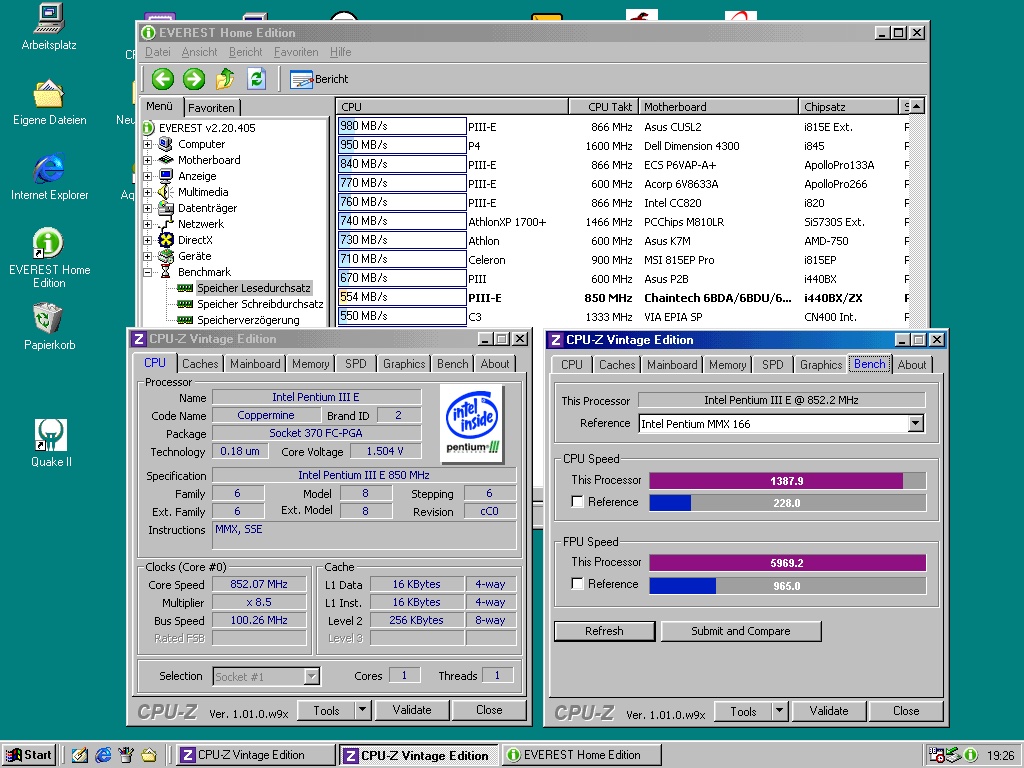Viewport: 1024px width, 768px height.
Task: Select Speicher Schreibdurchsatz benchmark item
Action: [x=259, y=304]
